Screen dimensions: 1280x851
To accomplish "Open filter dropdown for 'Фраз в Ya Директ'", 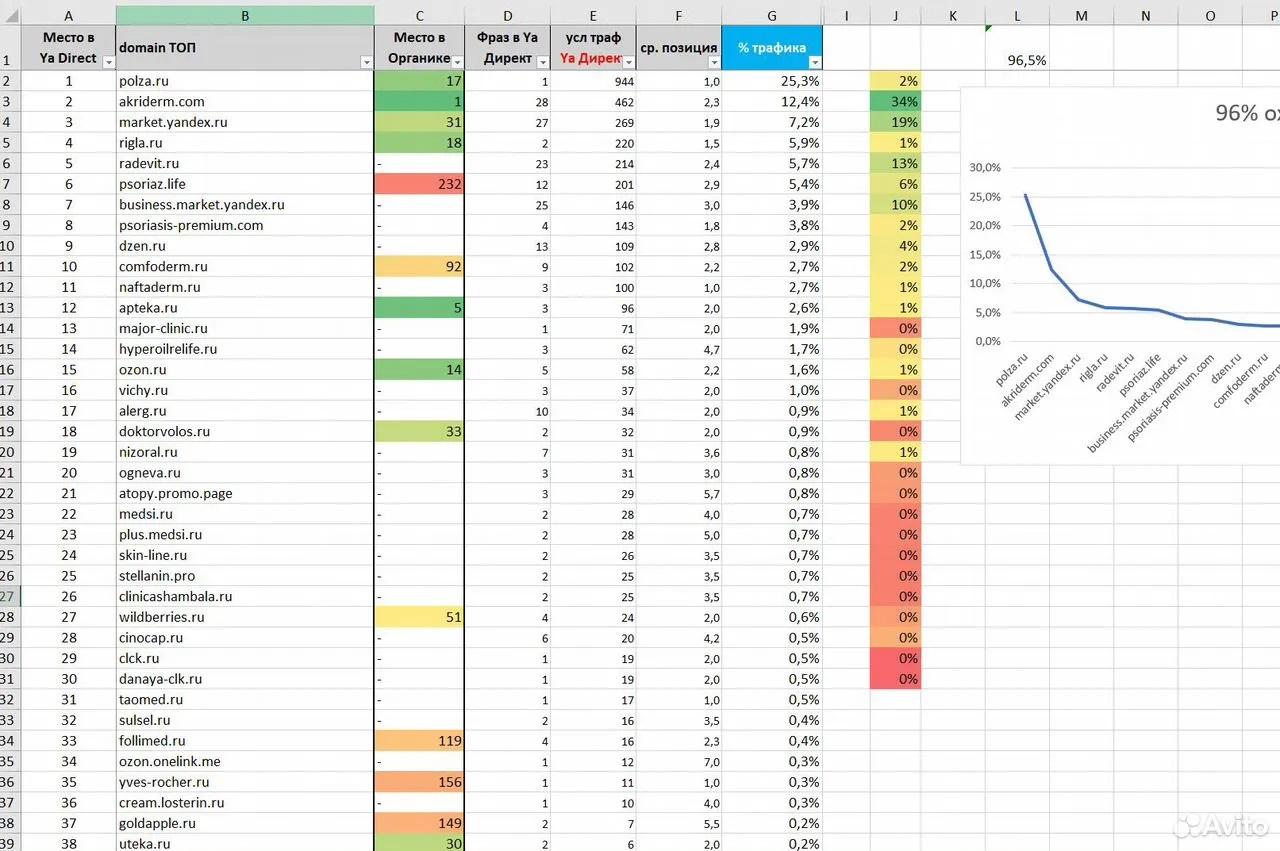I will click(x=543, y=62).
